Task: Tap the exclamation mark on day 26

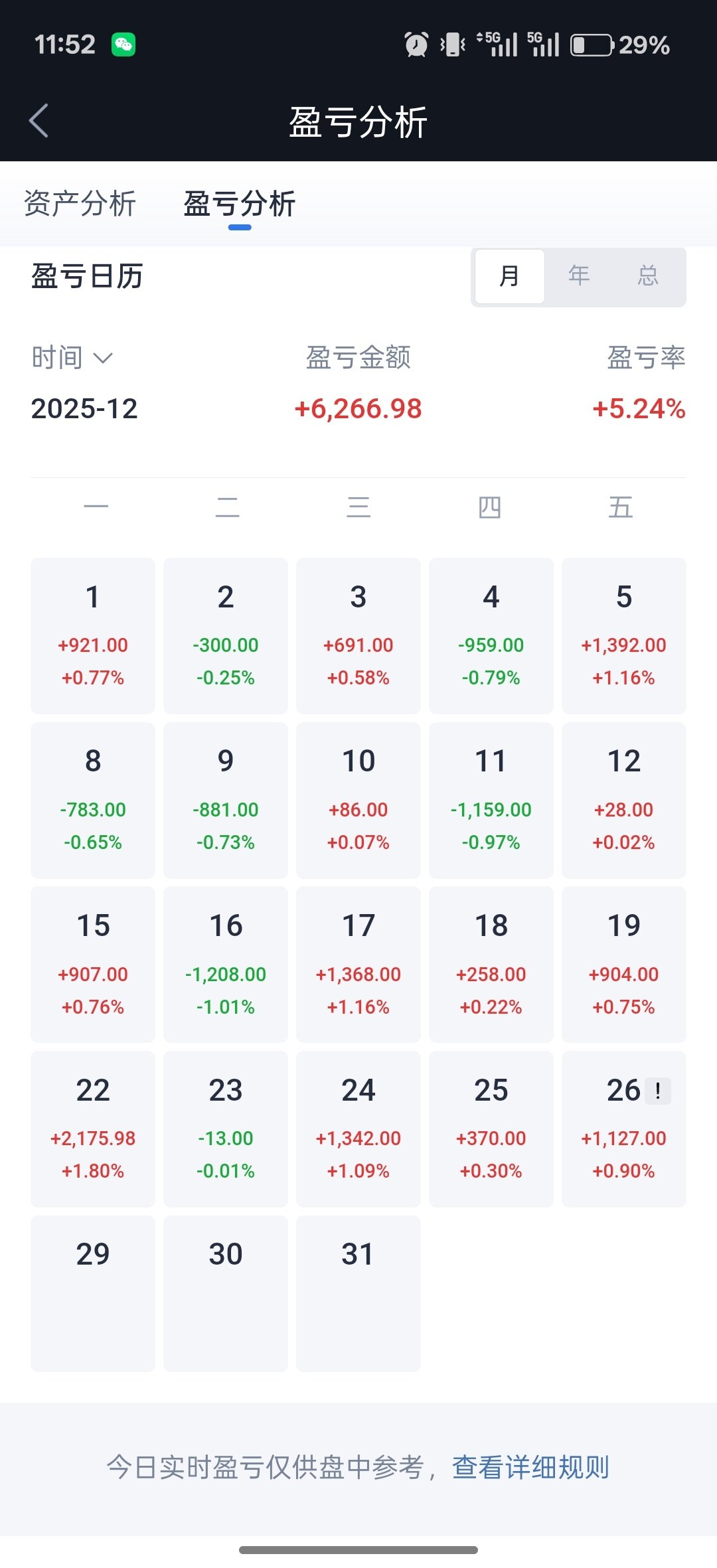Action: pyautogui.click(x=658, y=1091)
